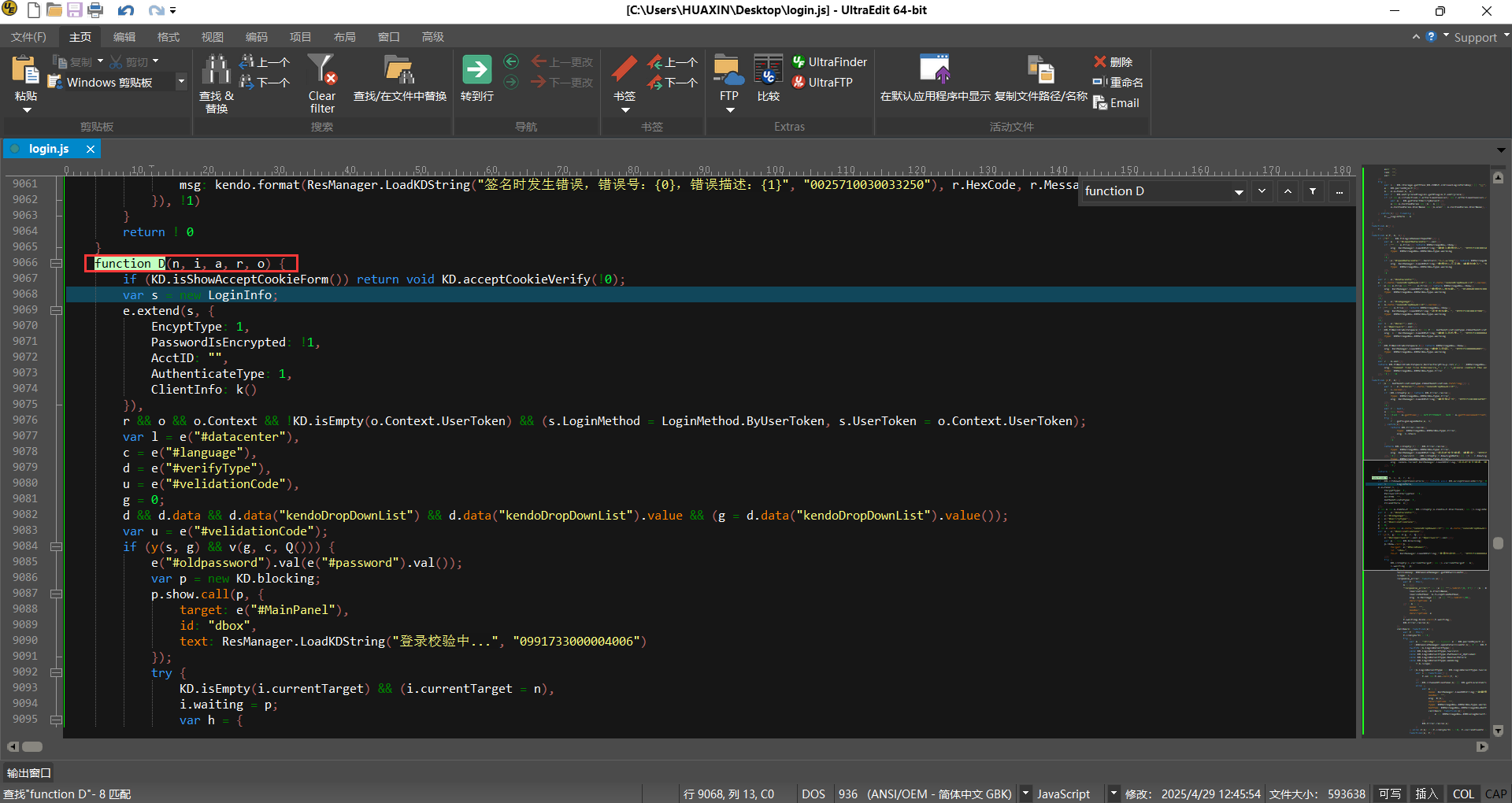Click the Compare (比较) icon
The width and height of the screenshot is (1512, 803).
tap(768, 70)
